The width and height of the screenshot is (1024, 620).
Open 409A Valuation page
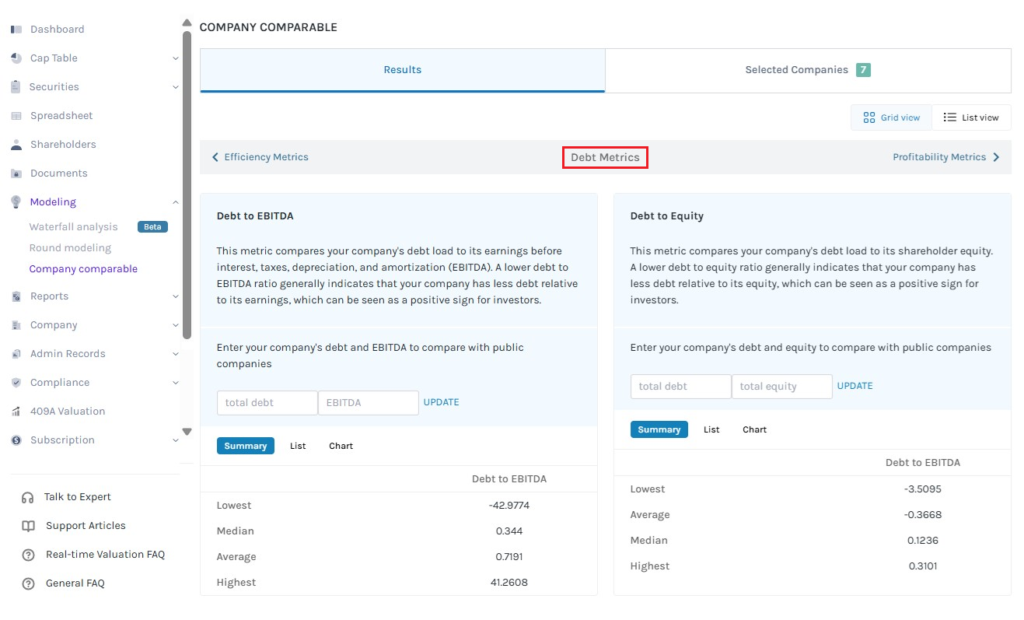click(67, 411)
